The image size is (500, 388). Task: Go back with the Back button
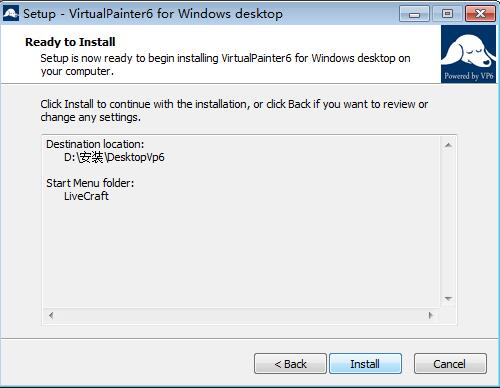click(290, 364)
